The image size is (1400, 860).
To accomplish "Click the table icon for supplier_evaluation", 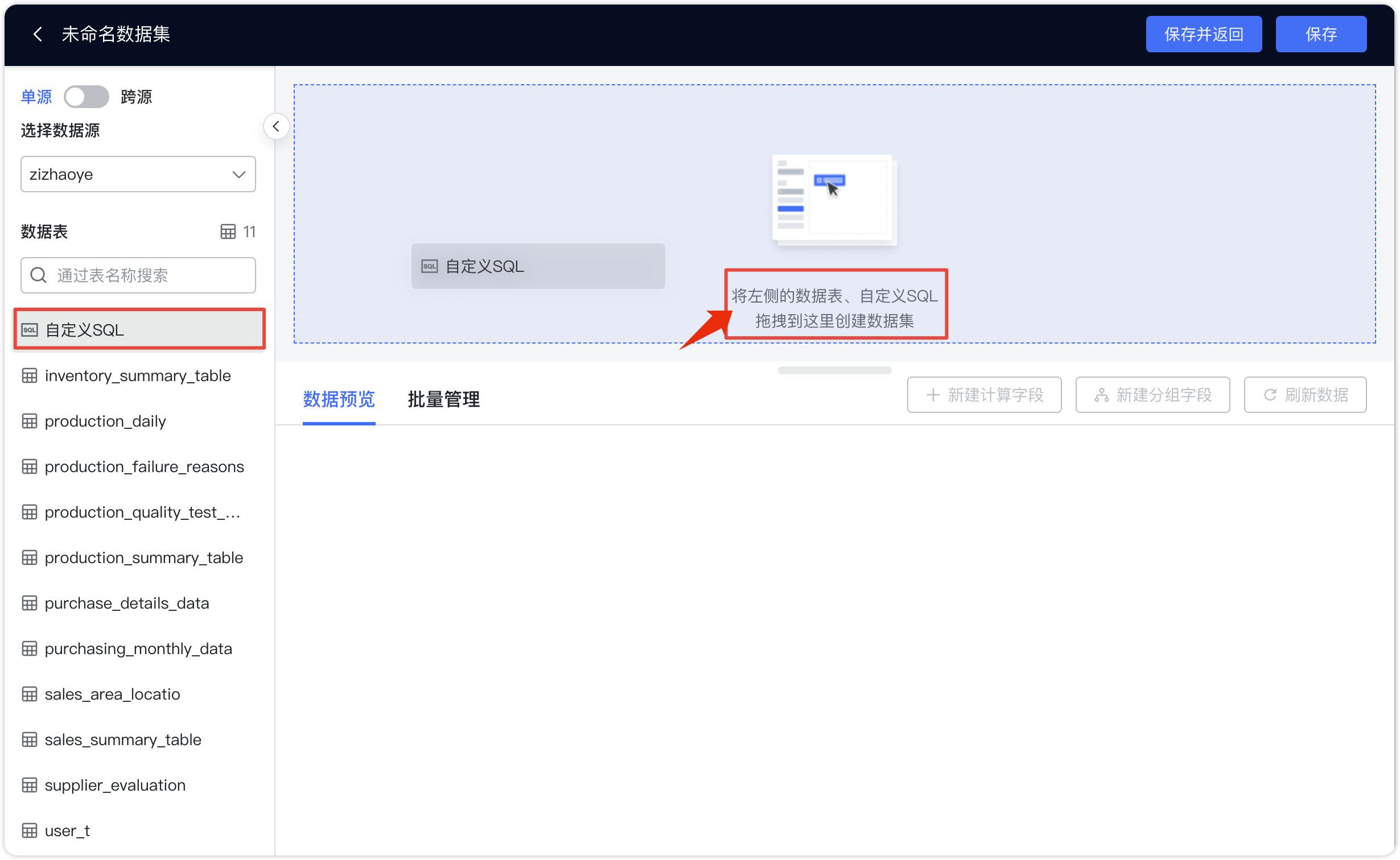I will 30,785.
